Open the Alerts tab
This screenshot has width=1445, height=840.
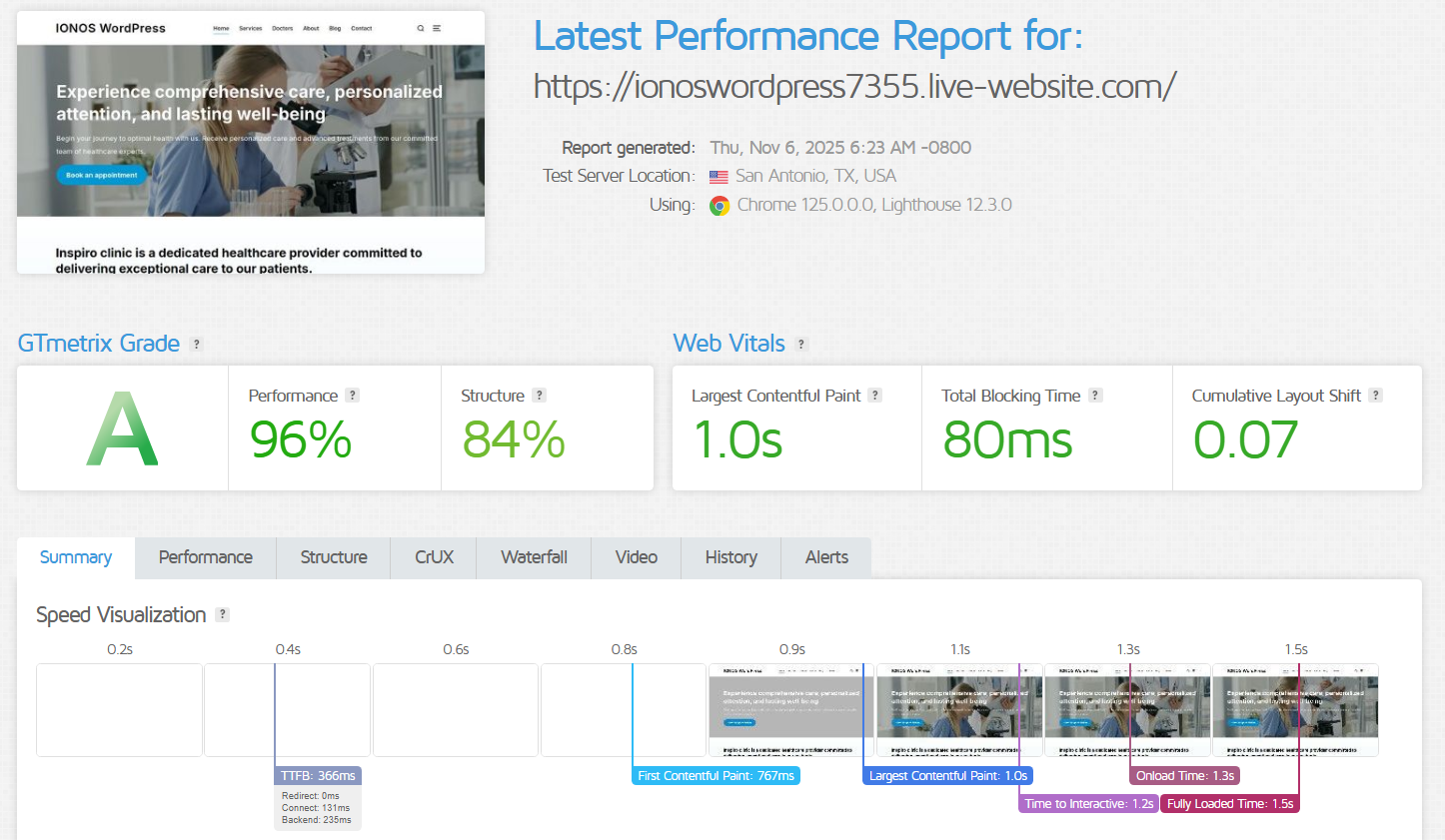tap(826, 557)
